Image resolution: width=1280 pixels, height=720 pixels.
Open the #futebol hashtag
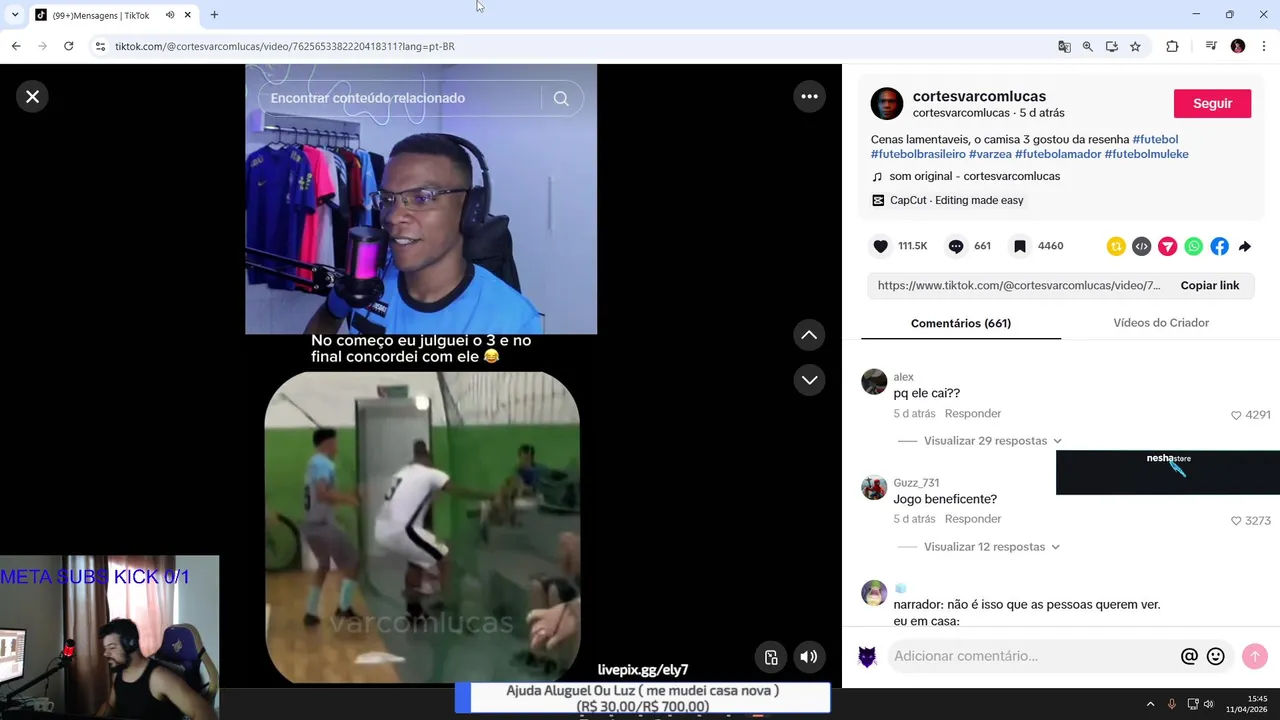click(x=1155, y=139)
